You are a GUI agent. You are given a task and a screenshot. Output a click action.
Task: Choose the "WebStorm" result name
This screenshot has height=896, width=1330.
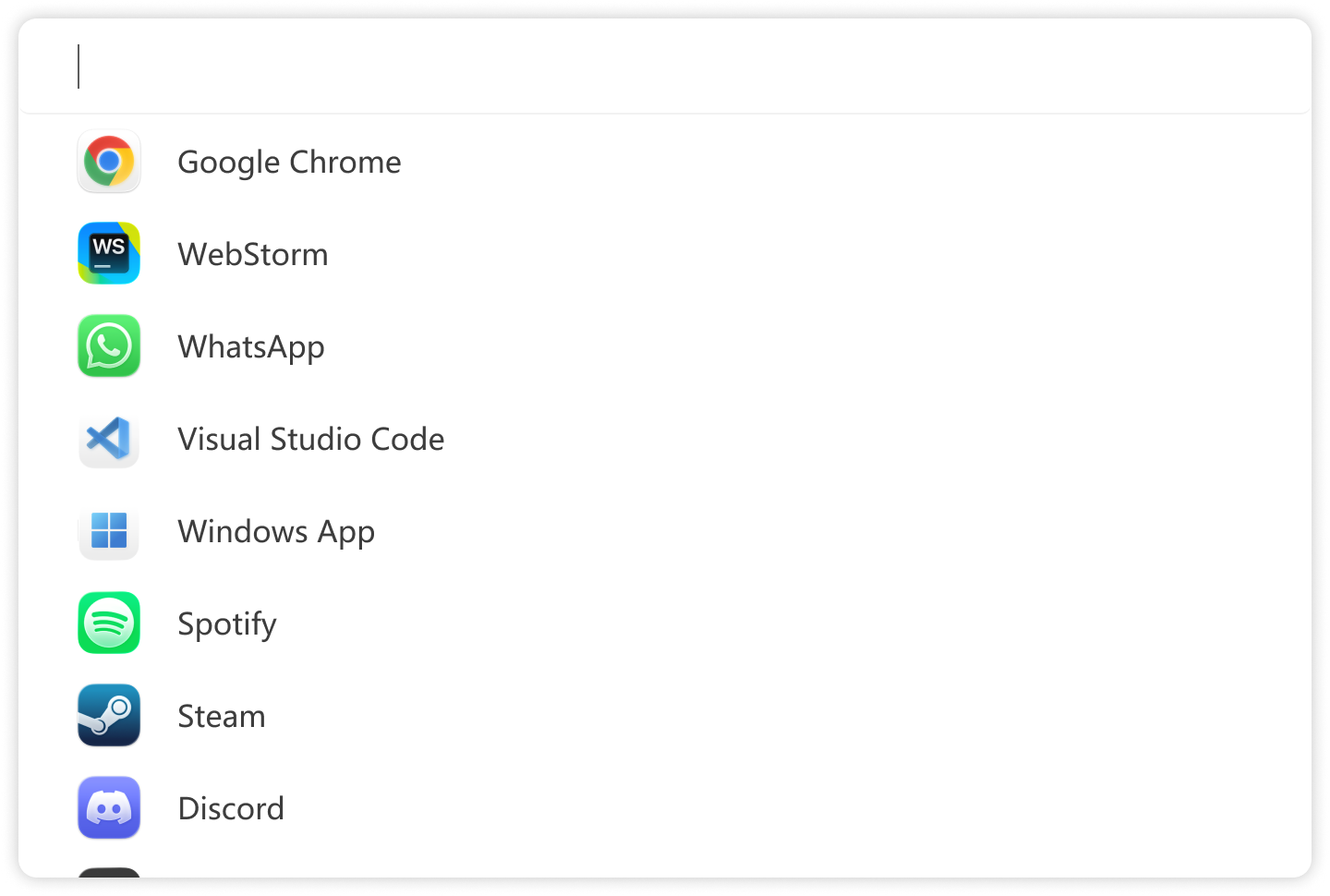click(253, 255)
